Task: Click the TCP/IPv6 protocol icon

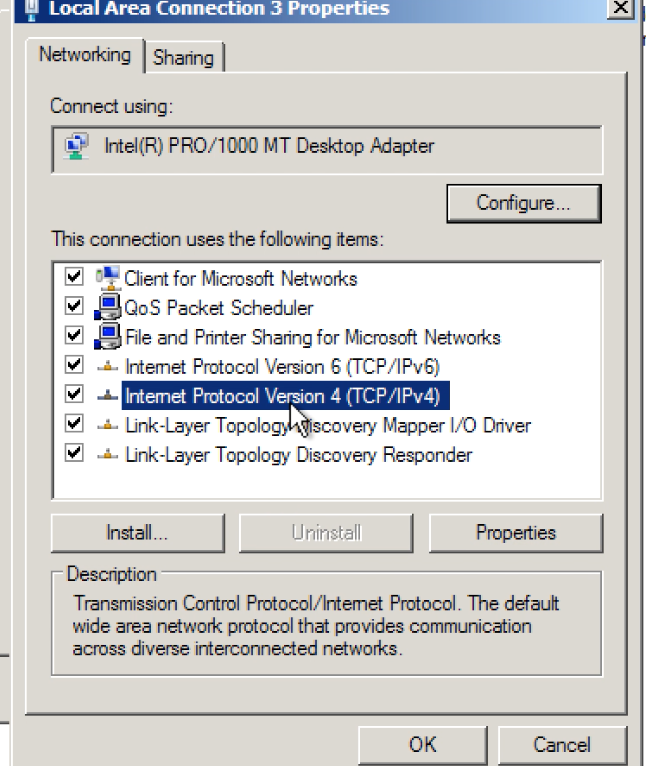Action: 107,367
